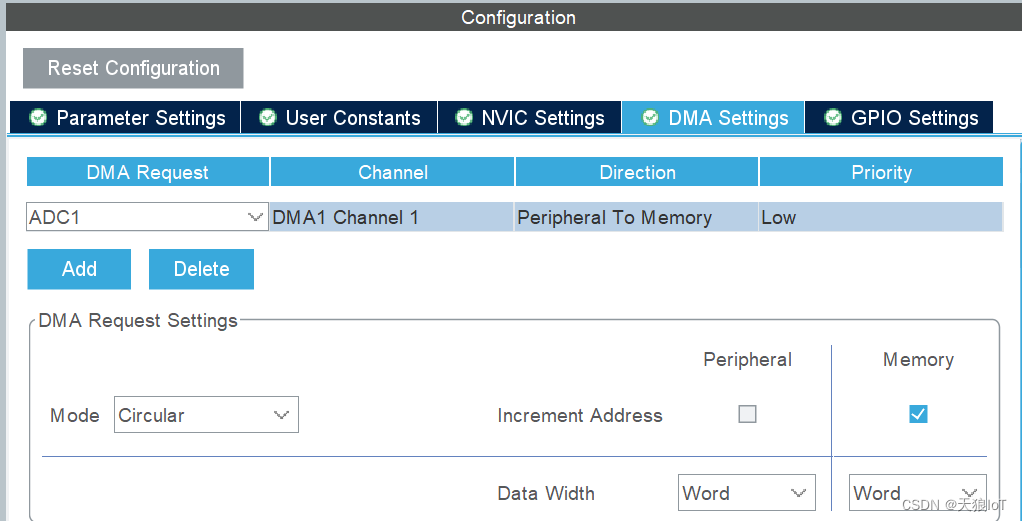
Task: Click the Reset Configuration button
Action: pyautogui.click(x=134, y=68)
